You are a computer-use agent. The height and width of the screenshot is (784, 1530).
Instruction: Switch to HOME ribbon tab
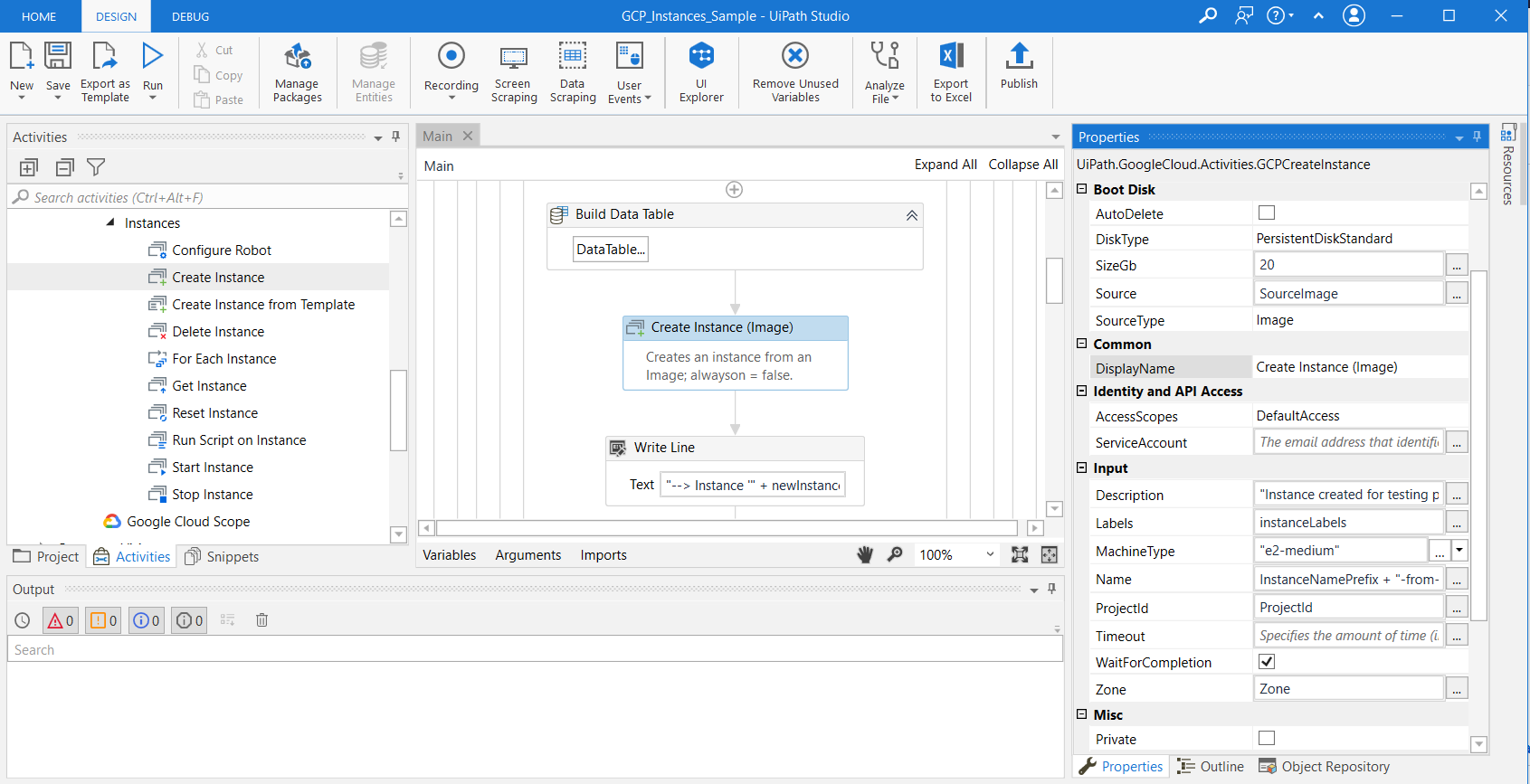(x=39, y=16)
